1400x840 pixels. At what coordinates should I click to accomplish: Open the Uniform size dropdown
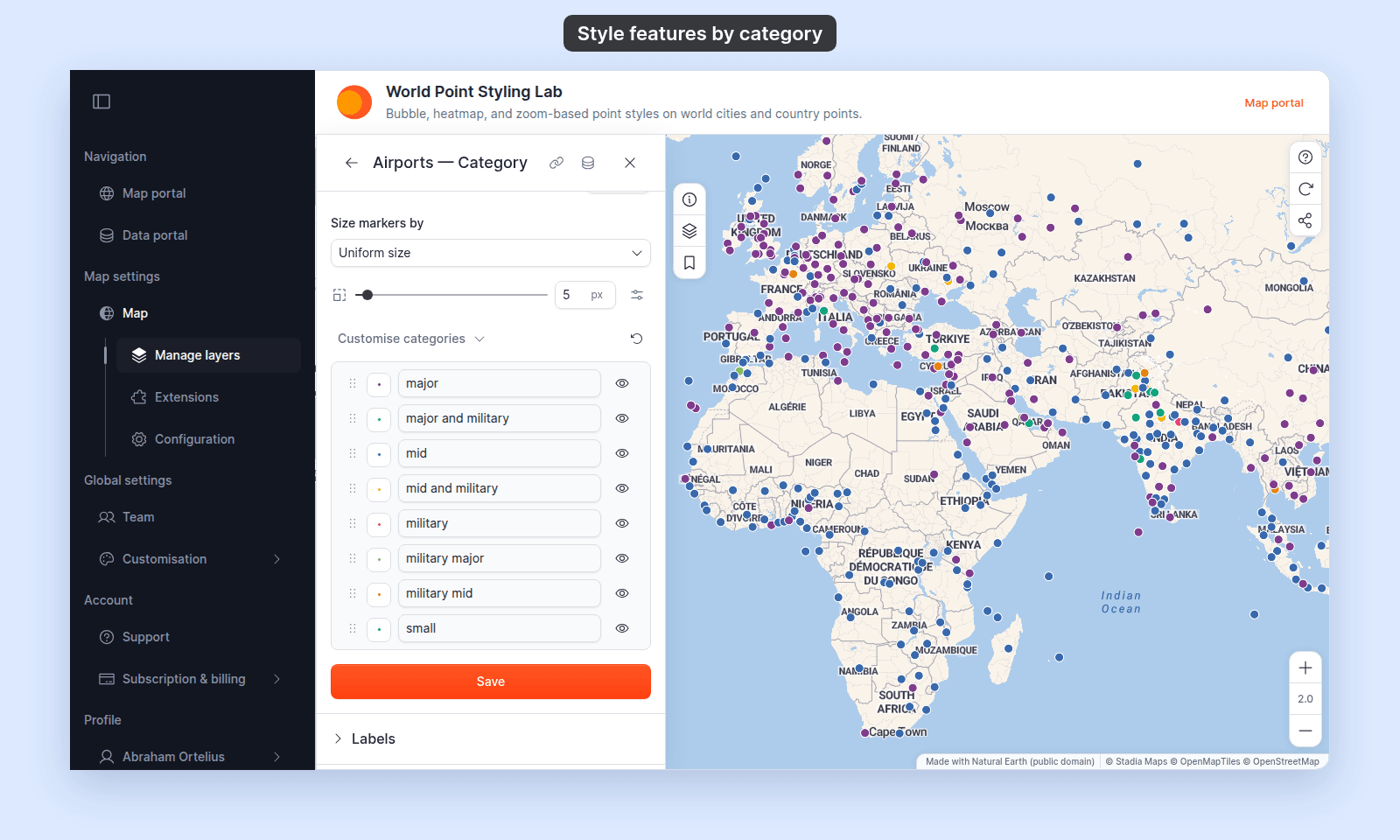tap(491, 253)
